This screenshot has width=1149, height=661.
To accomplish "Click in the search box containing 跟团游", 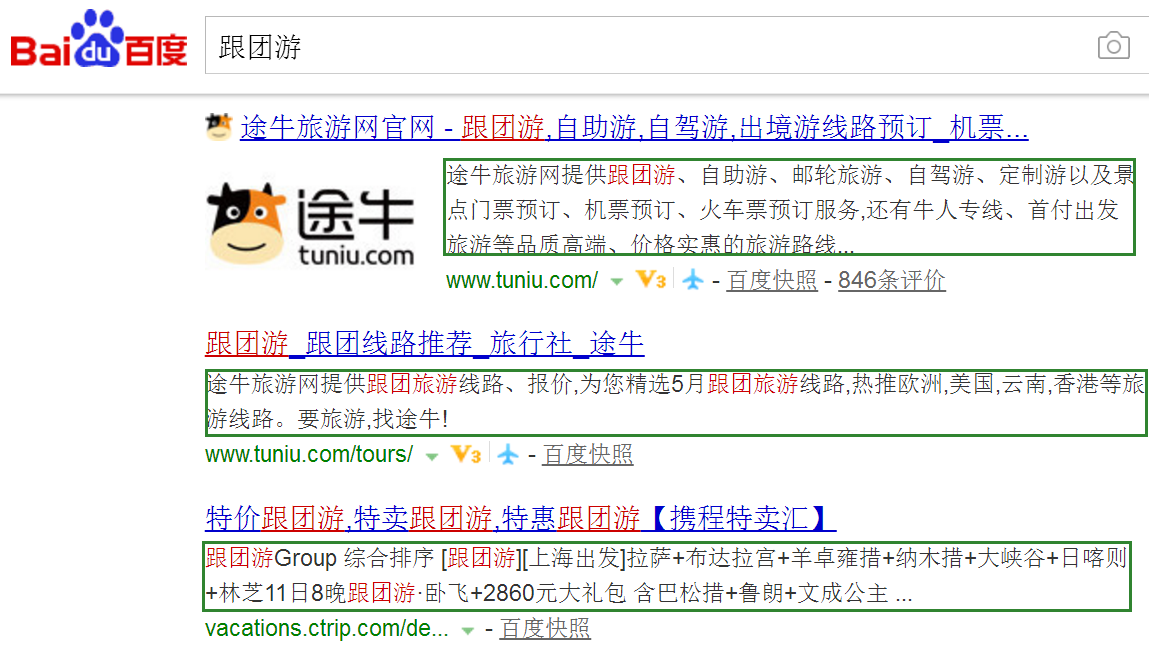I will click(x=640, y=47).
